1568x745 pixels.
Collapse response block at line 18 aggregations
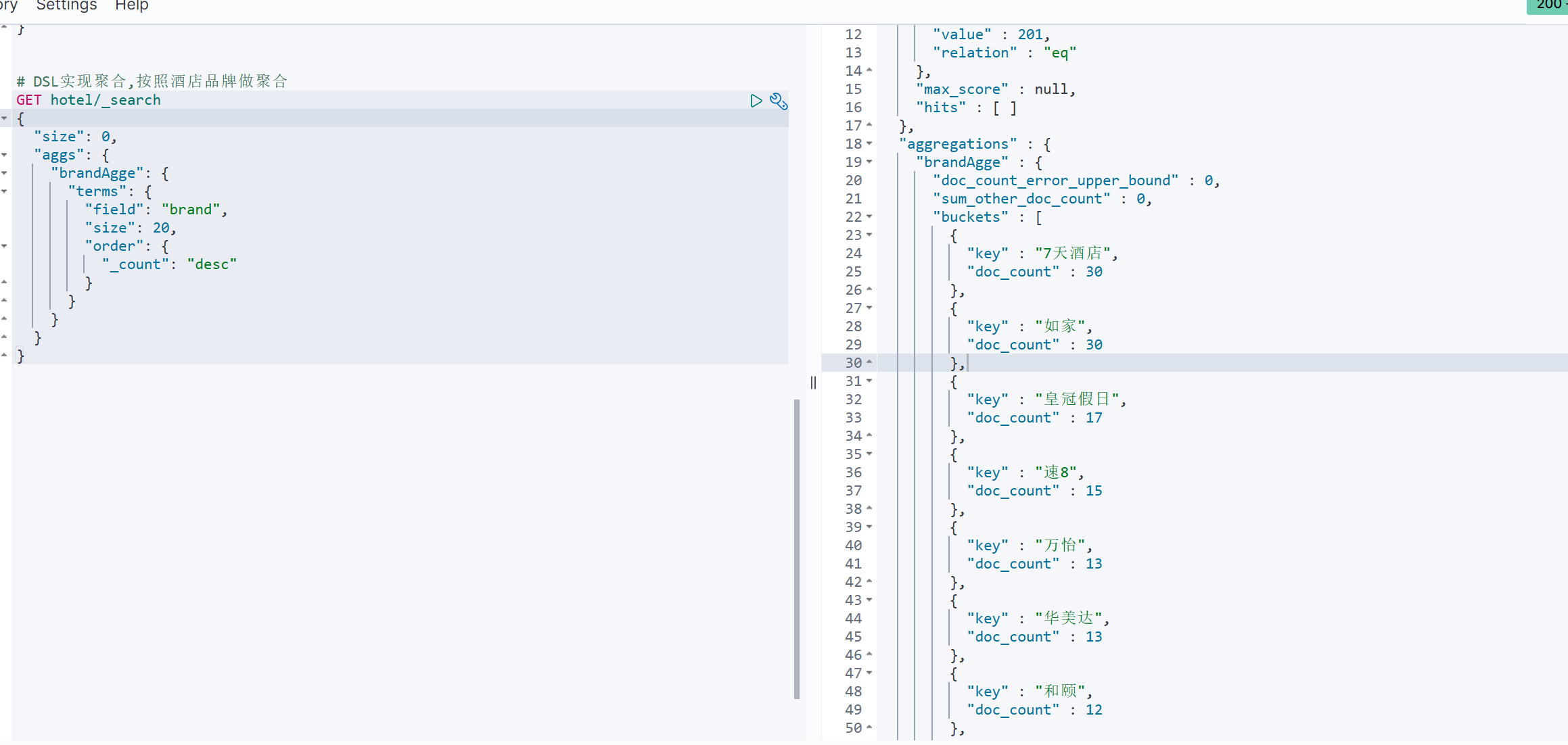(x=869, y=143)
